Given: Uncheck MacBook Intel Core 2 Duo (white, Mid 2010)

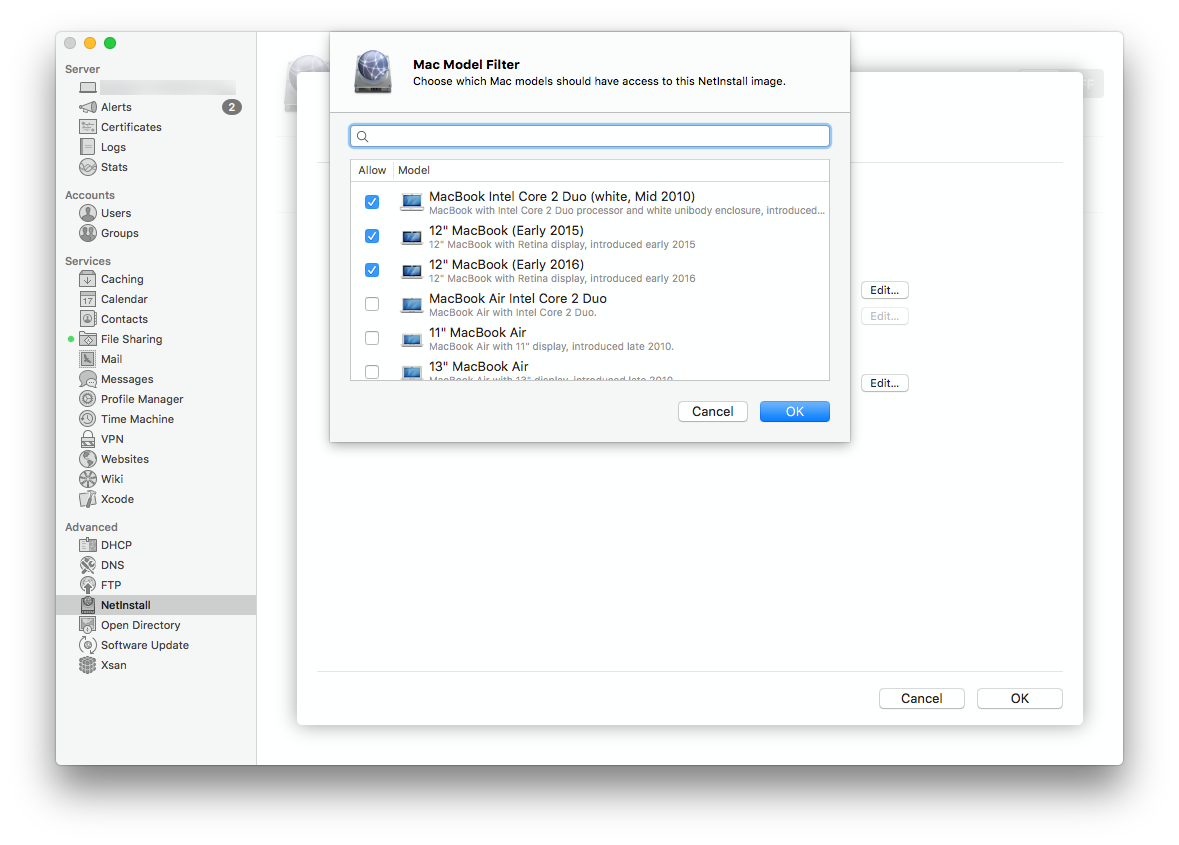Looking at the screenshot, I should pos(372,201).
